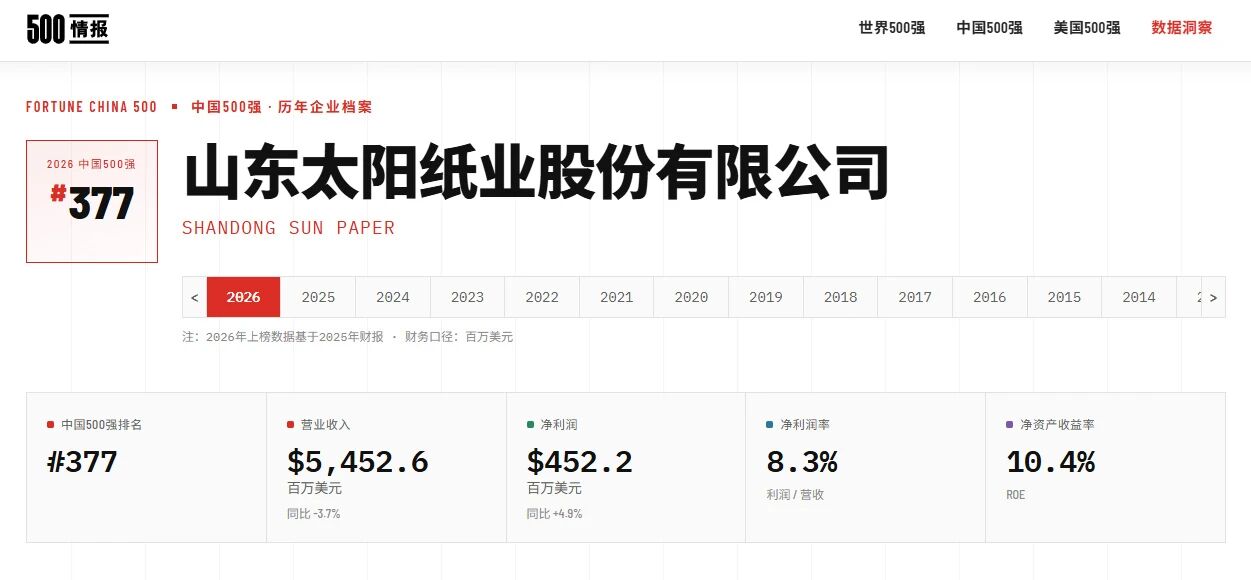Pick the 2015 year tab
The height and width of the screenshot is (580, 1251).
(x=1064, y=297)
